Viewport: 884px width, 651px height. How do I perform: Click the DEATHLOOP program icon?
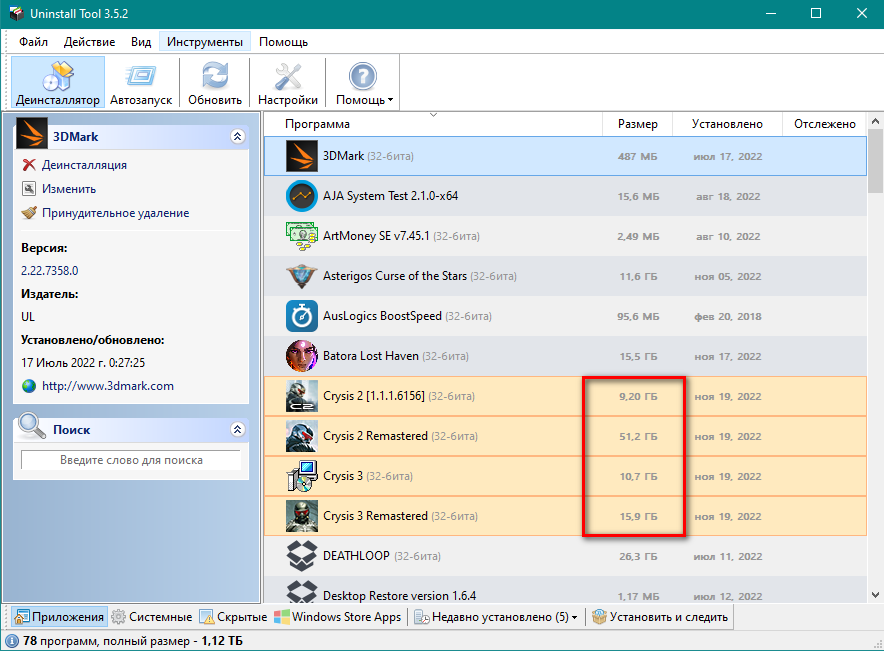302,555
